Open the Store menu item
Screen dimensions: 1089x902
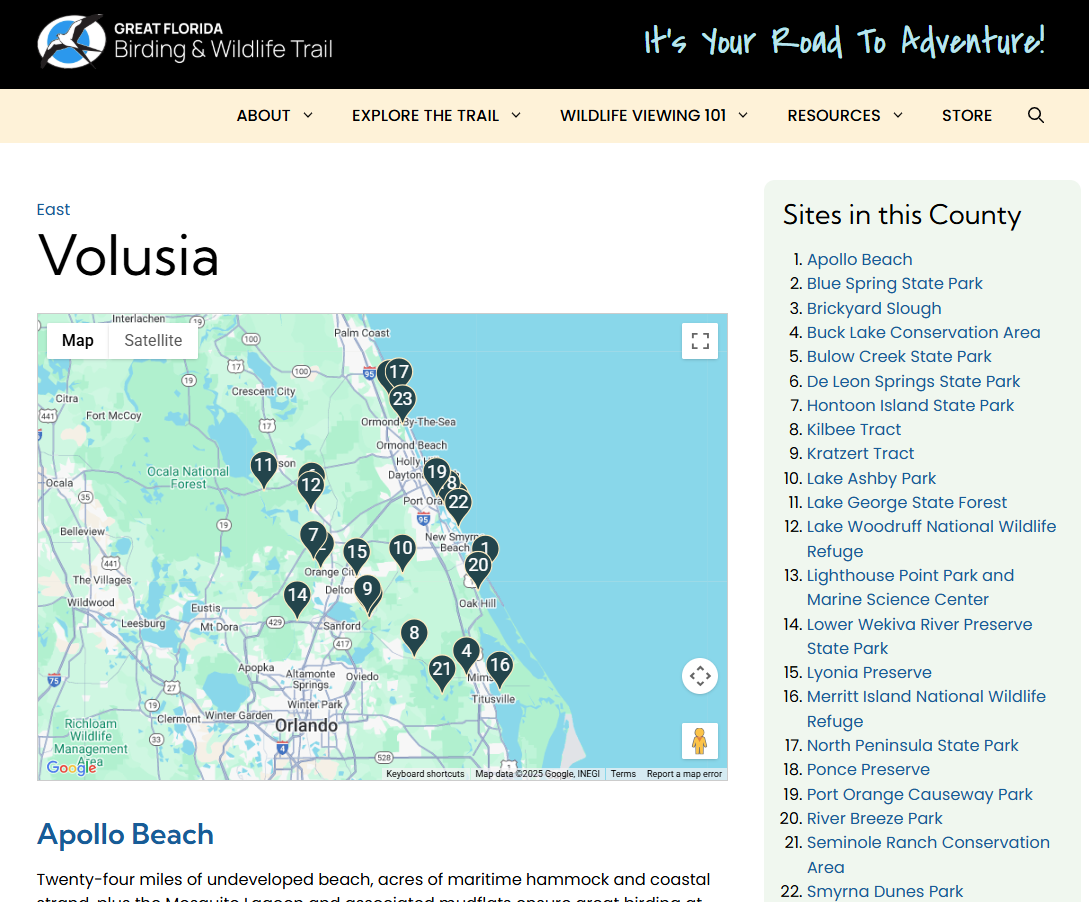pos(967,115)
